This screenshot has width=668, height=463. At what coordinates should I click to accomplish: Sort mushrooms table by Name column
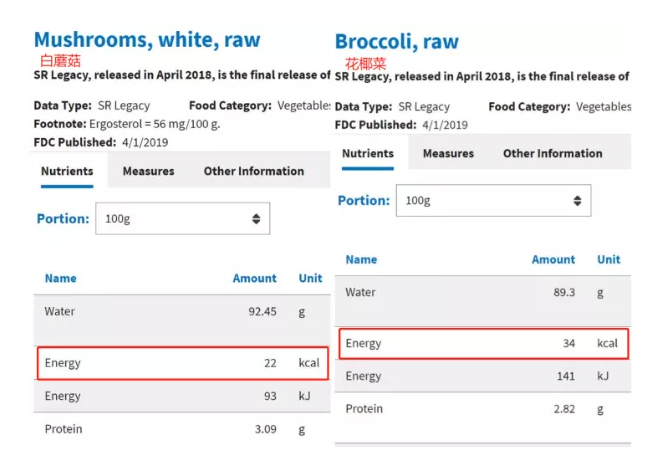coord(60,278)
